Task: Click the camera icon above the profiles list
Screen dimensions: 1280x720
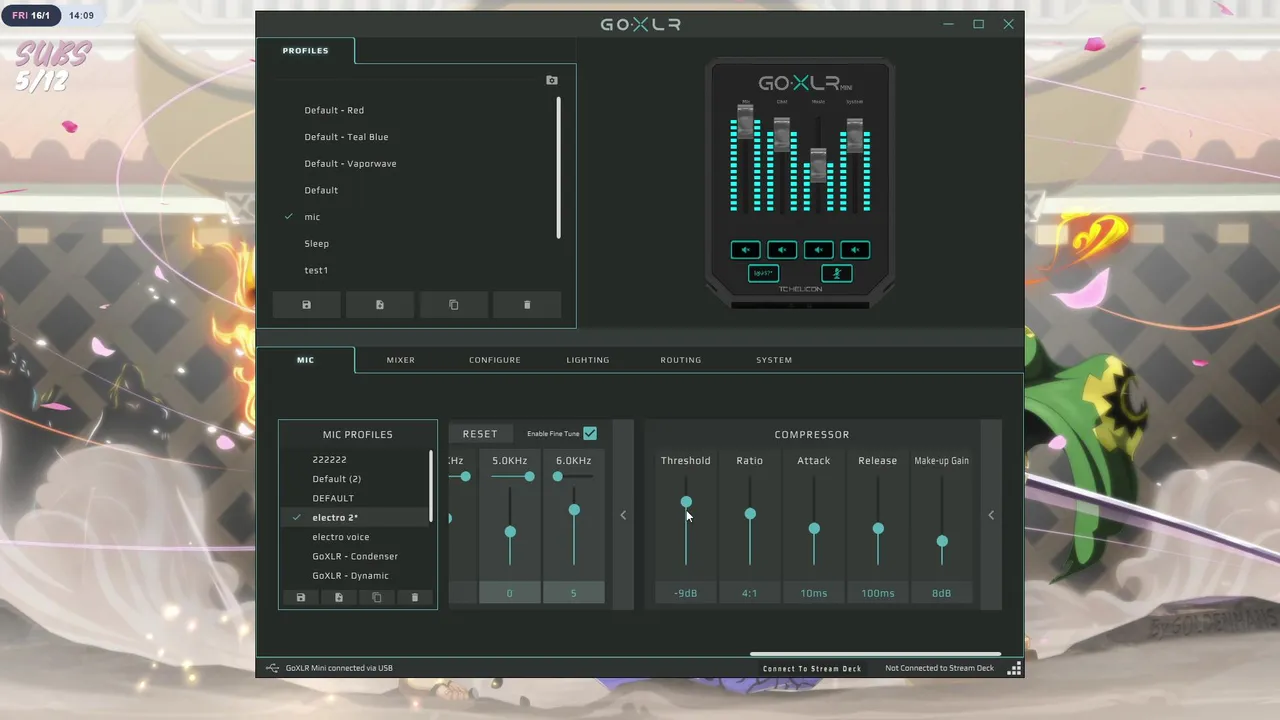Action: tap(552, 80)
